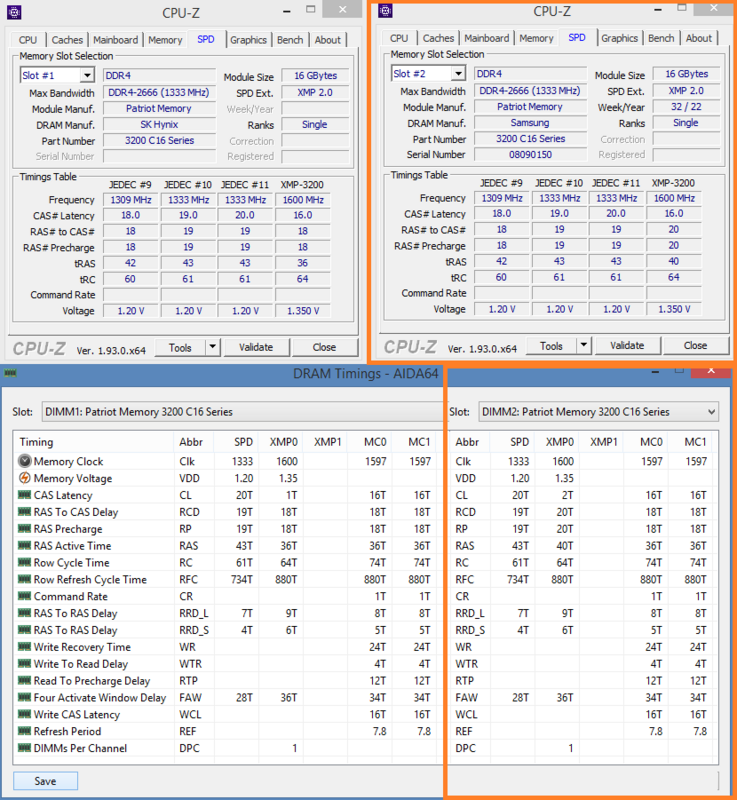The width and height of the screenshot is (737, 800).
Task: Click the Memory Voltage row icon
Action: click(x=24, y=479)
